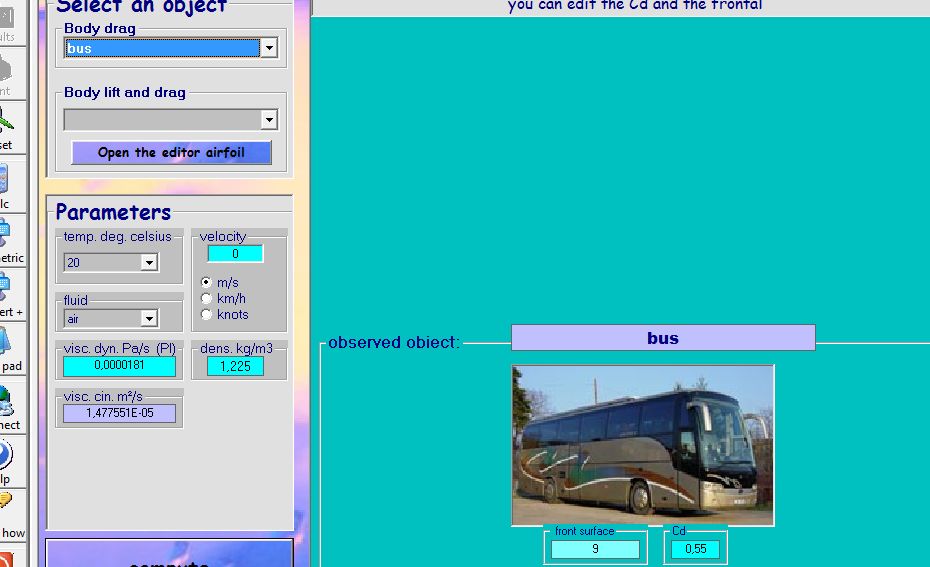Open the Convert + tool icon
Image resolution: width=930 pixels, height=567 pixels.
[x=6, y=289]
